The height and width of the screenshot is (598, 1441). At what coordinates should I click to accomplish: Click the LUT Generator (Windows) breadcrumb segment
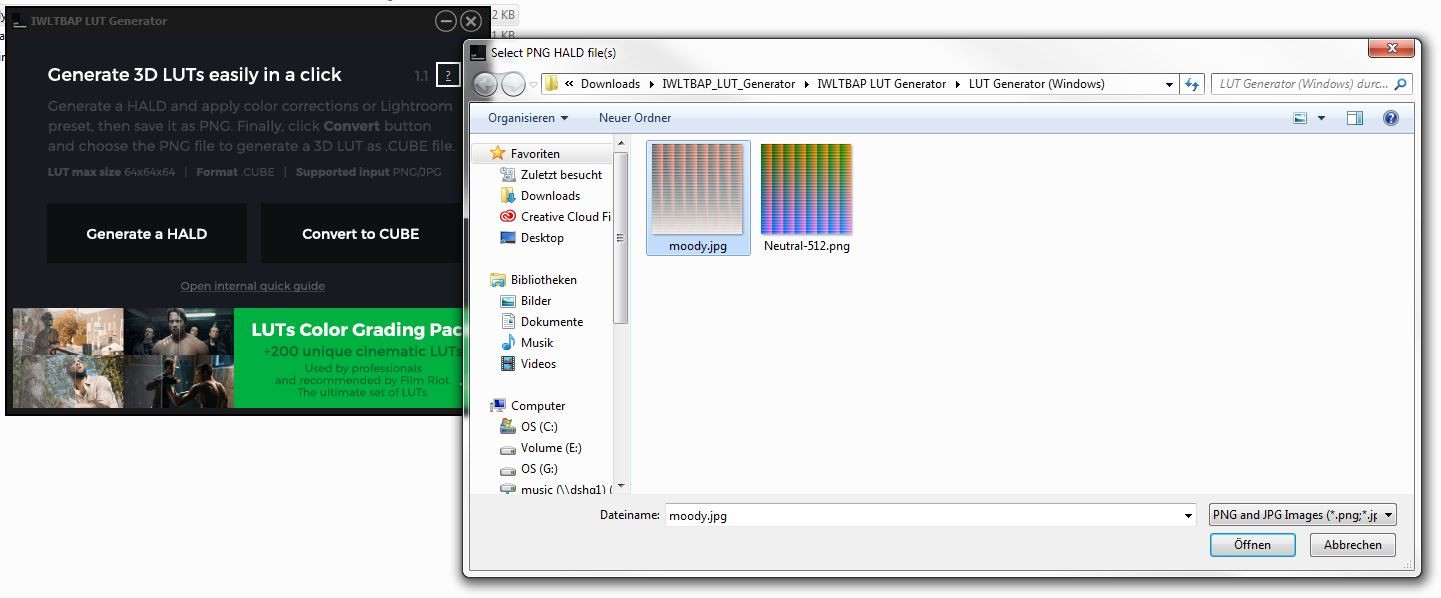point(1036,84)
